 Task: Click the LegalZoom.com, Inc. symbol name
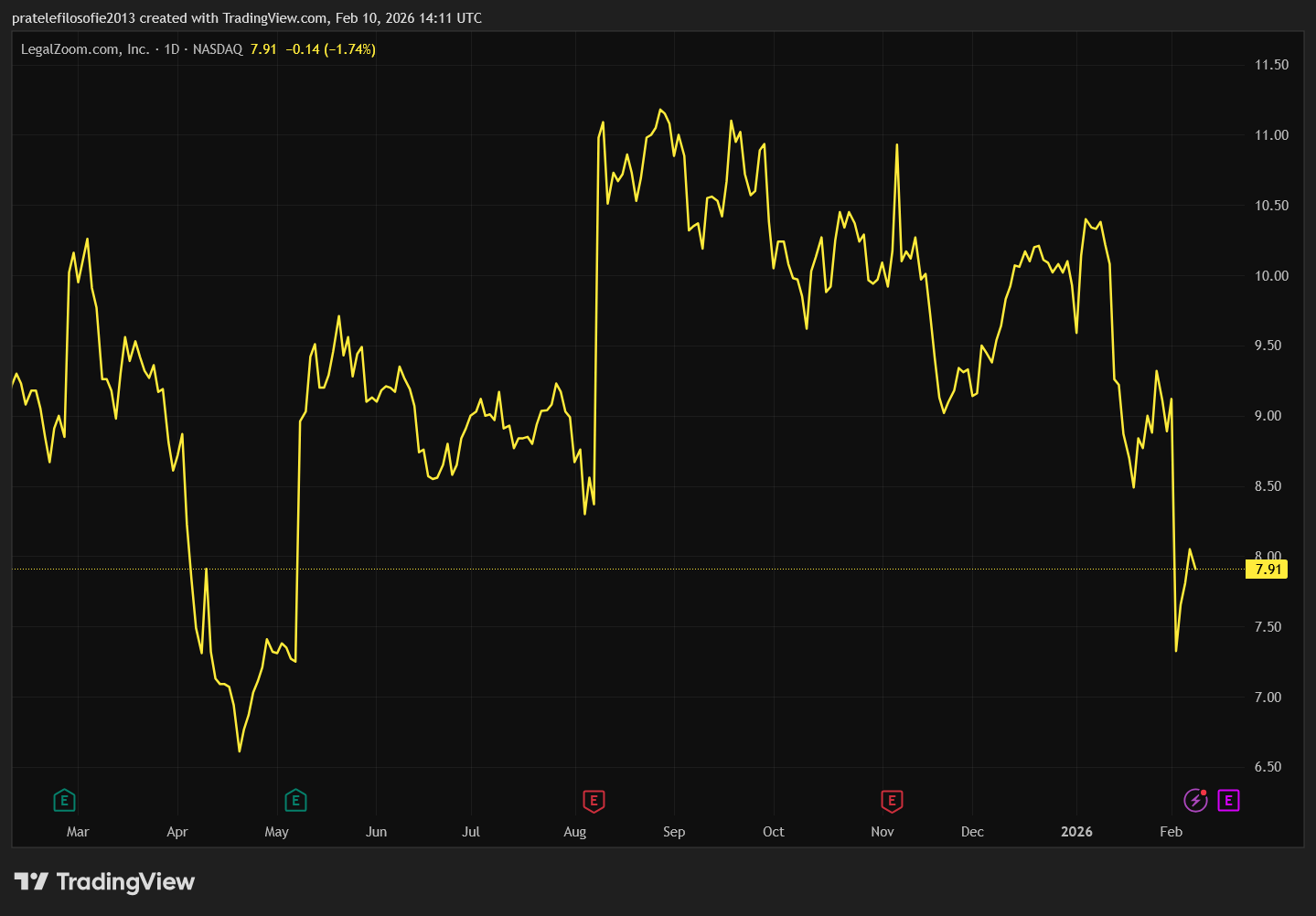pyautogui.click(x=85, y=49)
